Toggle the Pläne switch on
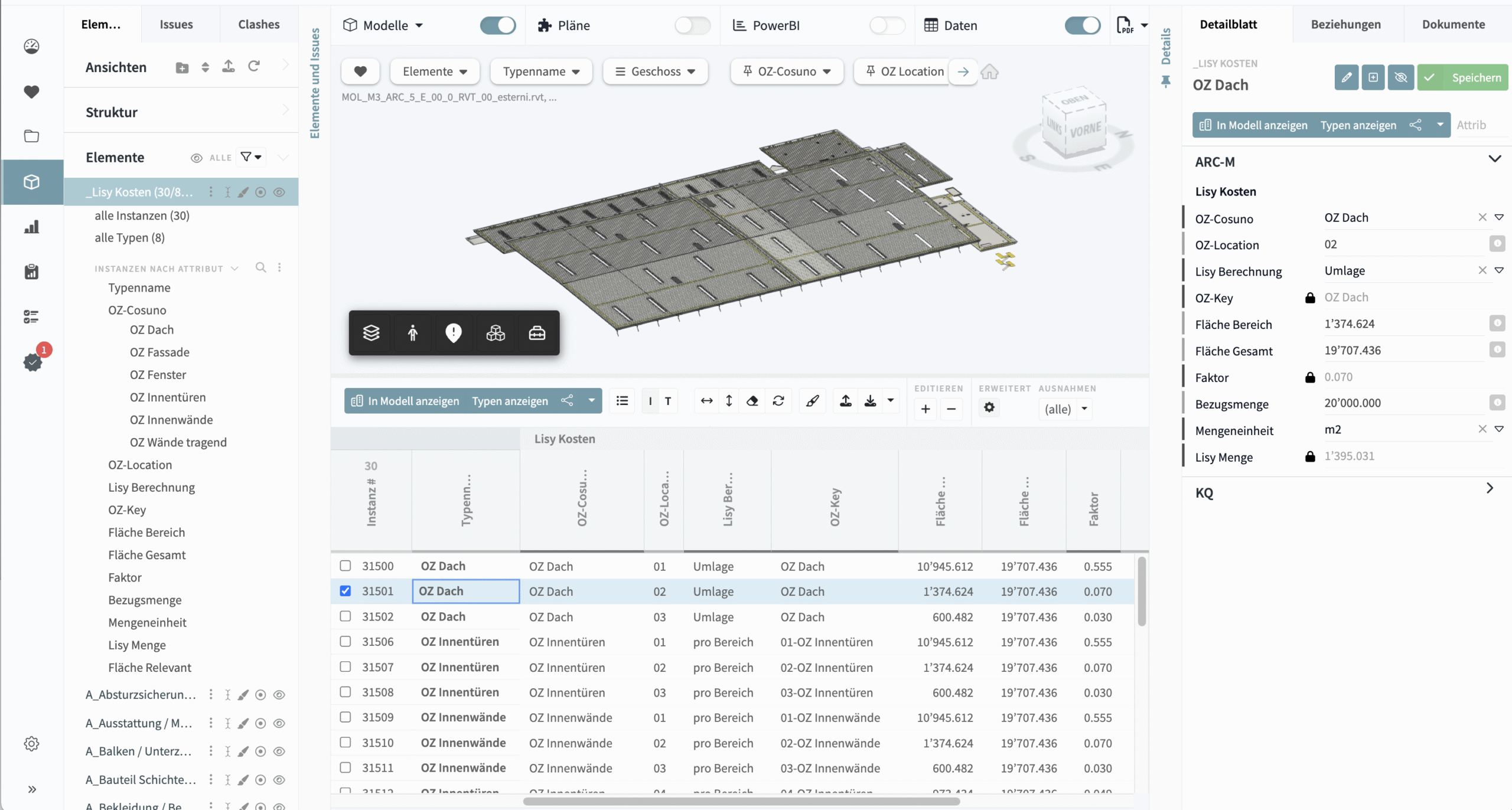This screenshot has height=810, width=1512. pos(692,25)
